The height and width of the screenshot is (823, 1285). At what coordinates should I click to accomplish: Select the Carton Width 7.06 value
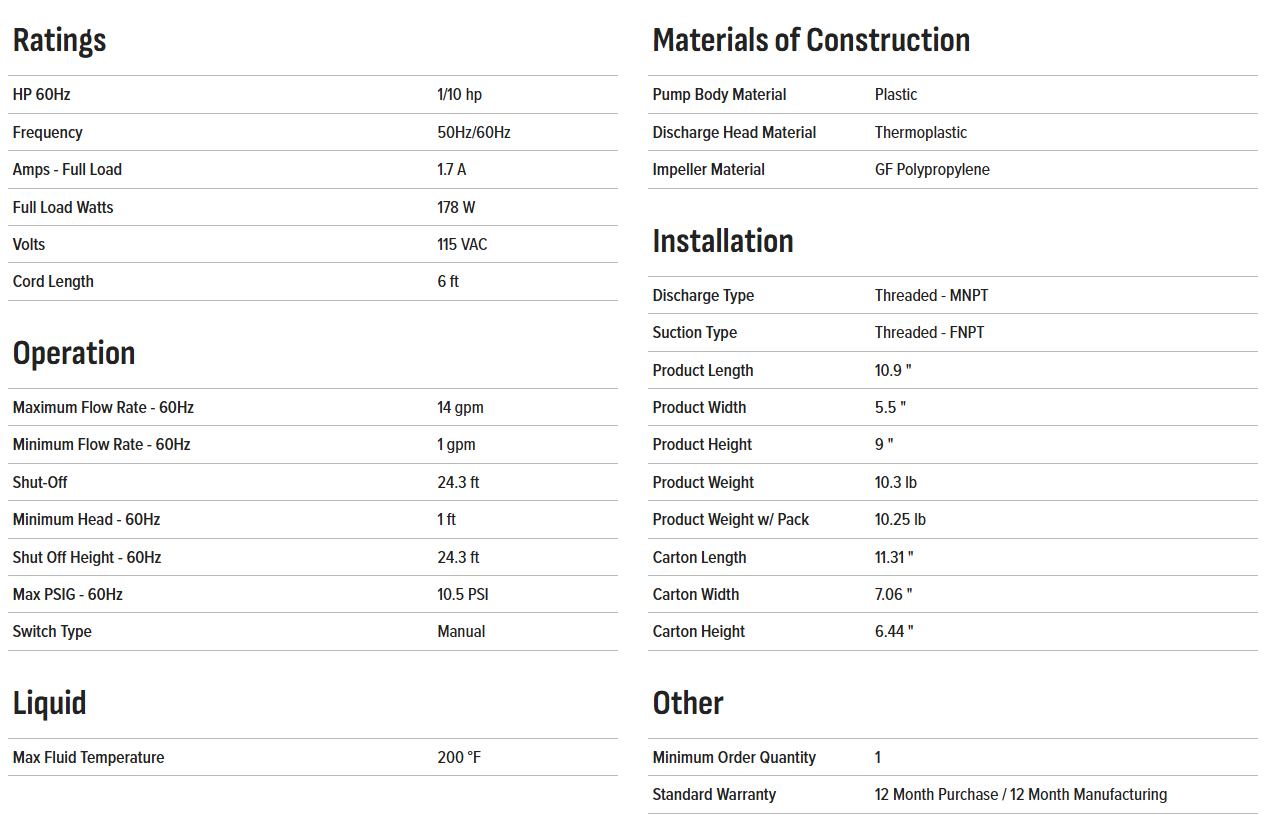point(893,594)
